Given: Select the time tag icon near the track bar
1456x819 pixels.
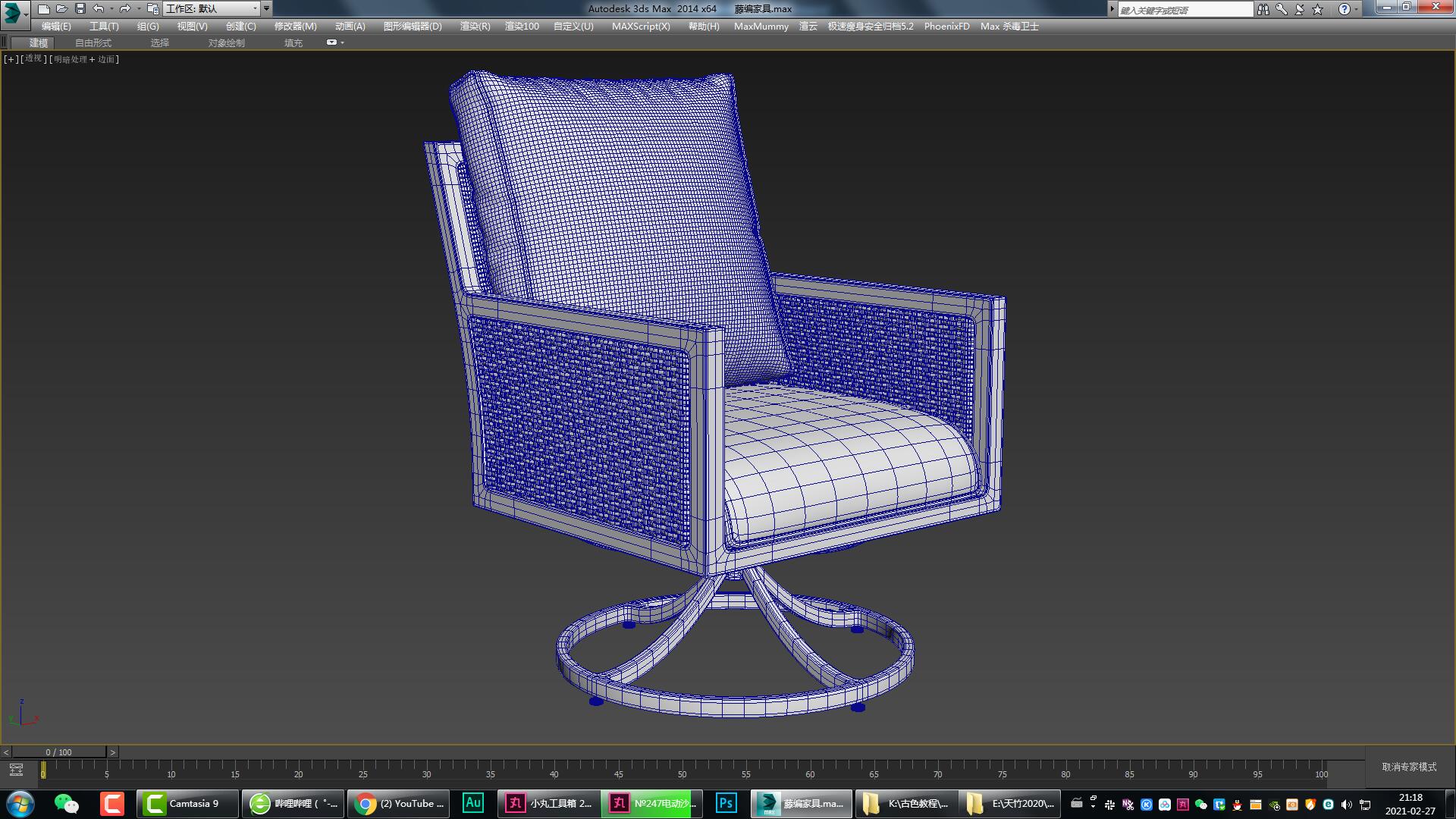Looking at the screenshot, I should click(17, 769).
